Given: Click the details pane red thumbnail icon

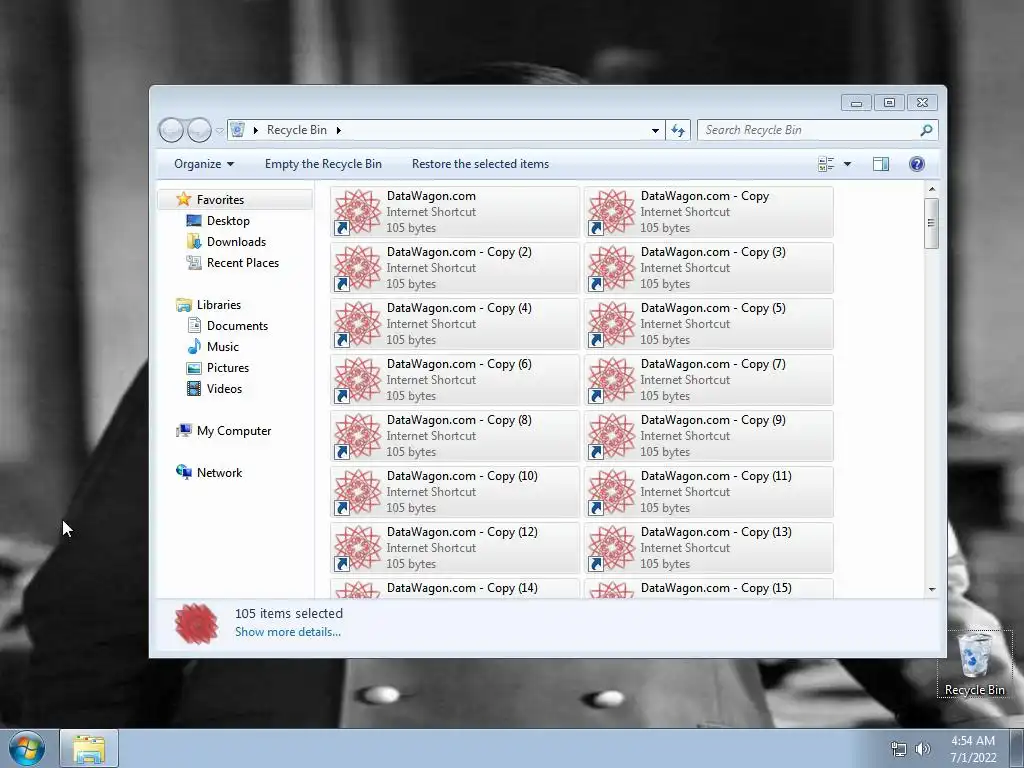Looking at the screenshot, I should [x=197, y=624].
